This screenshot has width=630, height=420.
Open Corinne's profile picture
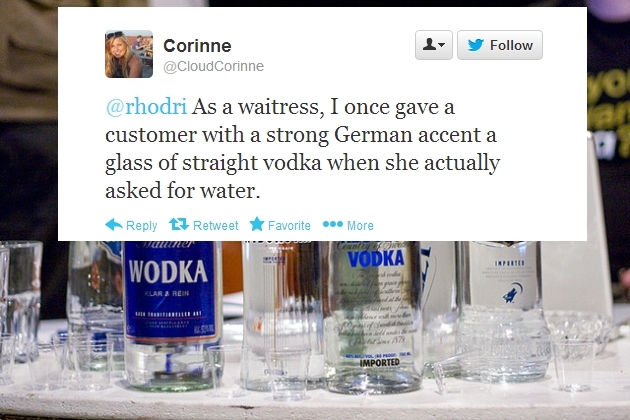point(129,54)
